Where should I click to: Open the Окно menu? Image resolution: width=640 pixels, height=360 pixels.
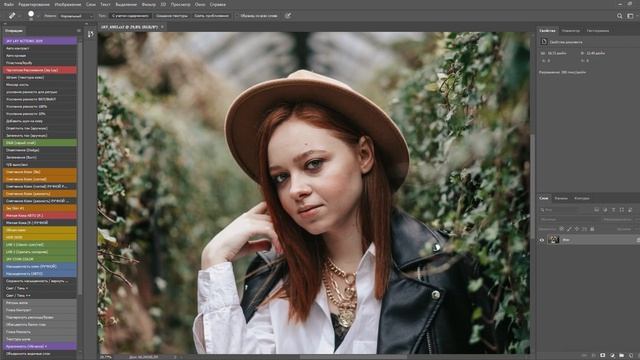pyautogui.click(x=200, y=4)
